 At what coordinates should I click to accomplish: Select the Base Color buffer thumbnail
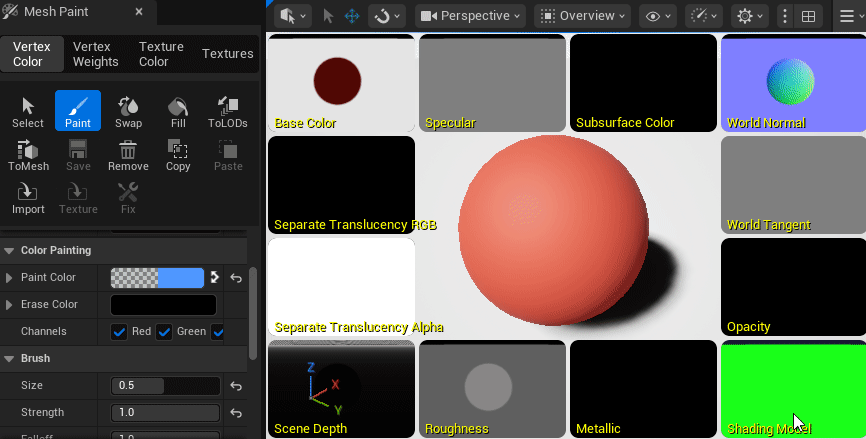(341, 83)
